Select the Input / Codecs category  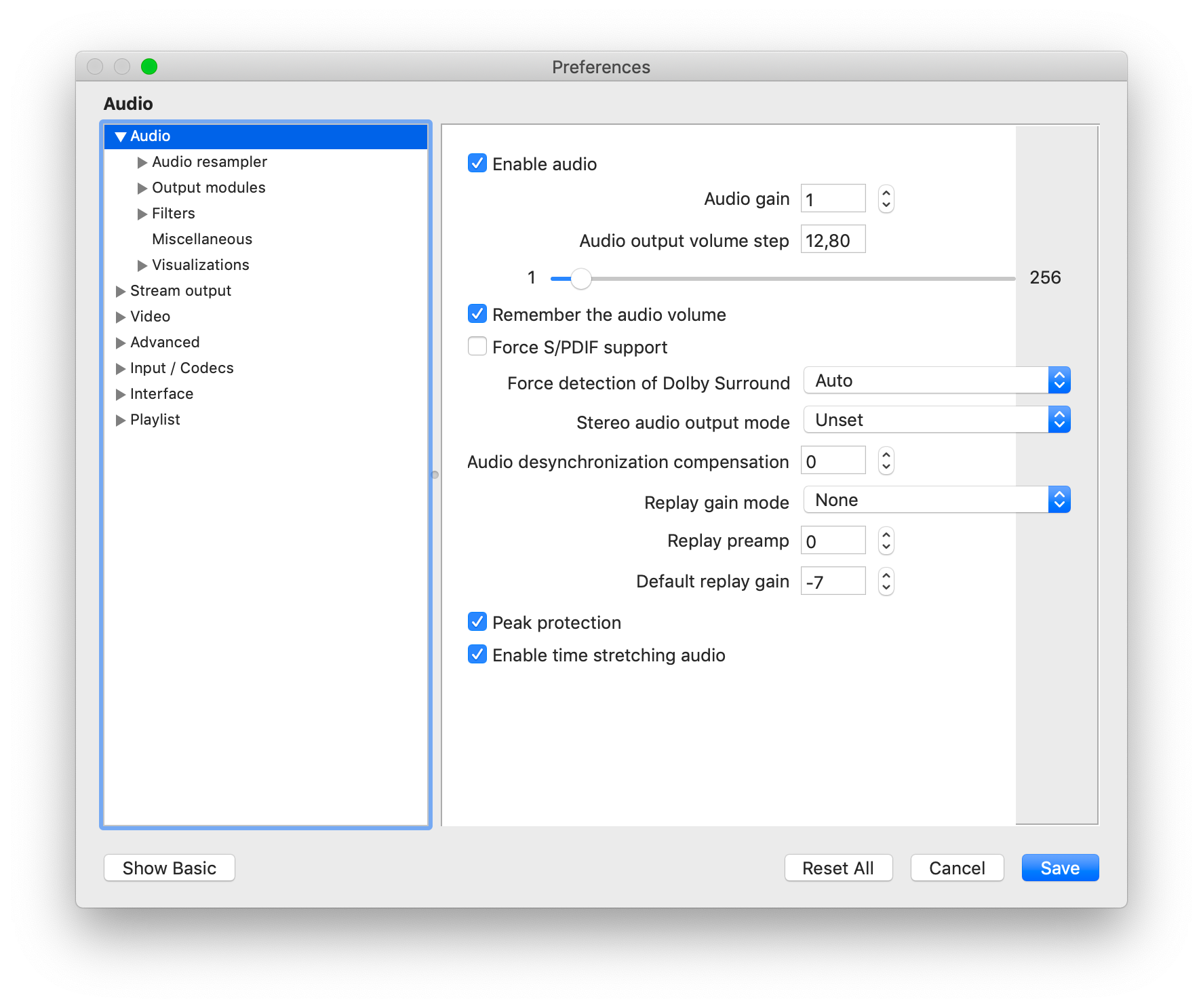(x=181, y=368)
